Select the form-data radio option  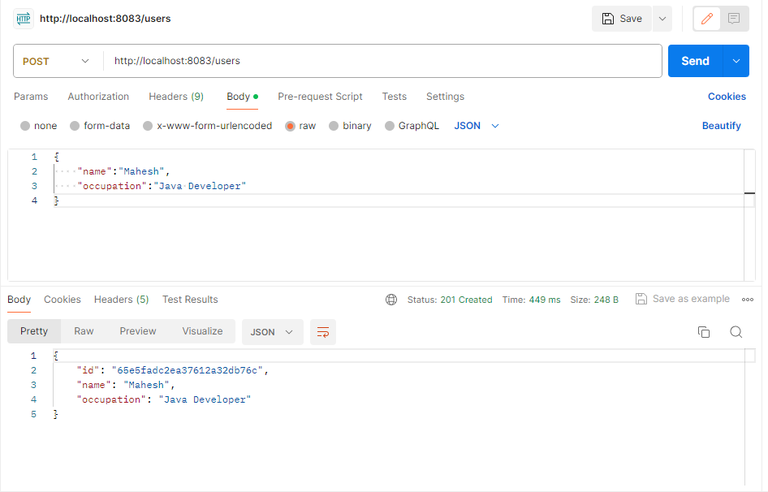pos(75,126)
